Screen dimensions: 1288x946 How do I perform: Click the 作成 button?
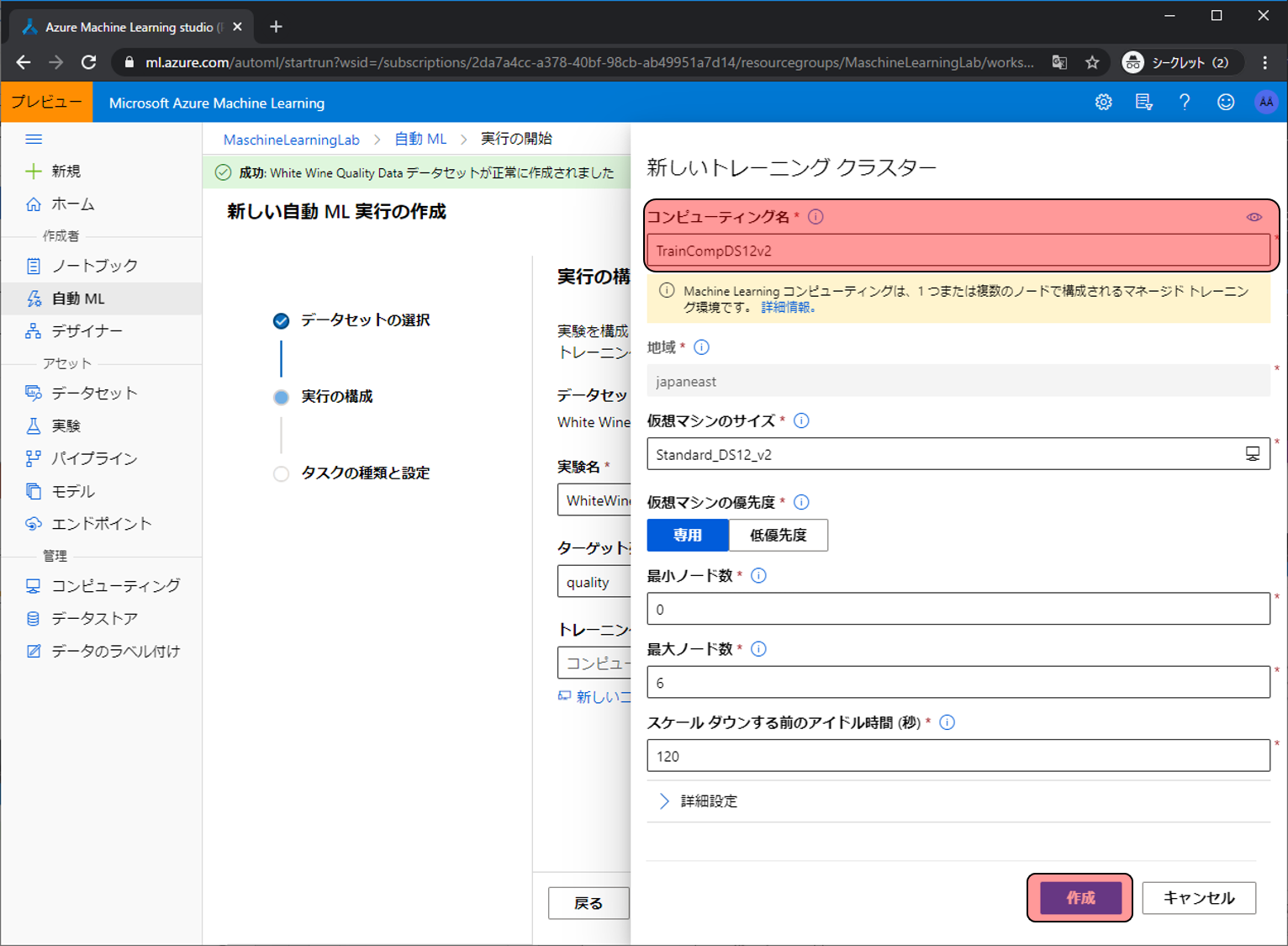pyautogui.click(x=1080, y=898)
